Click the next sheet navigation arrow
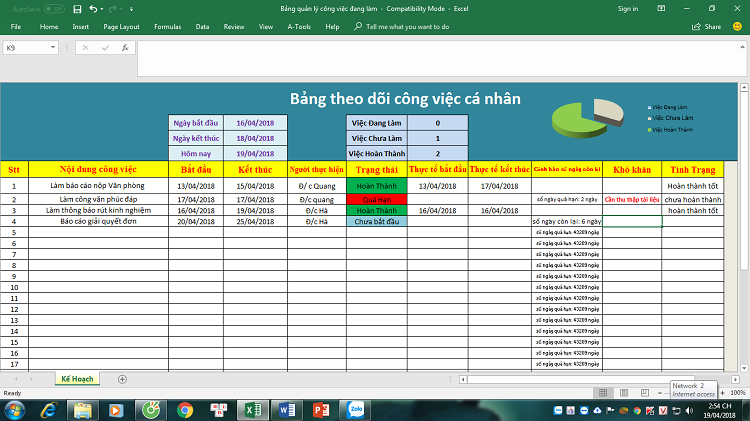The width and height of the screenshot is (750, 421). click(32, 379)
